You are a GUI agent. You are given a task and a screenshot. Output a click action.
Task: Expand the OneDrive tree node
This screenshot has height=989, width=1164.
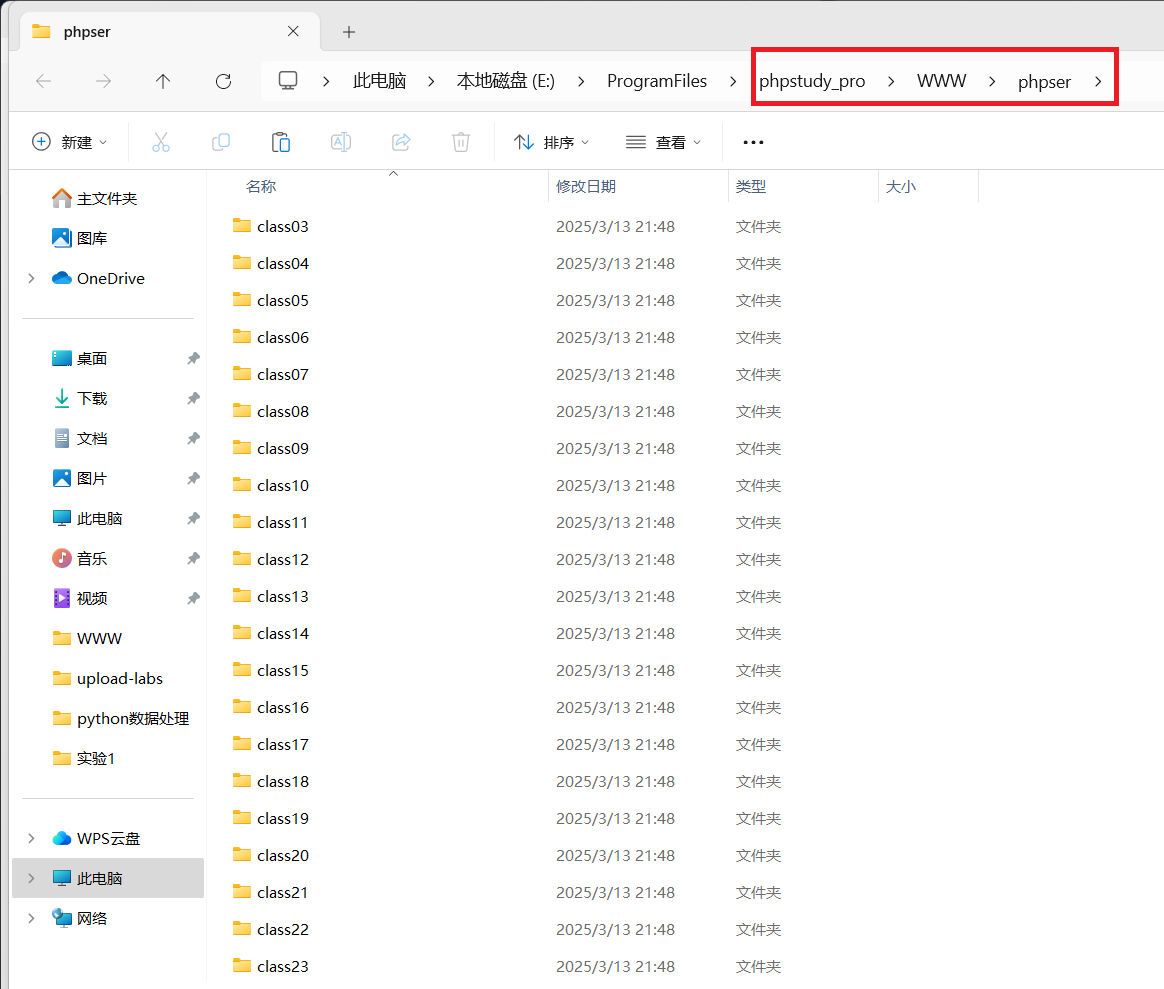(31, 278)
